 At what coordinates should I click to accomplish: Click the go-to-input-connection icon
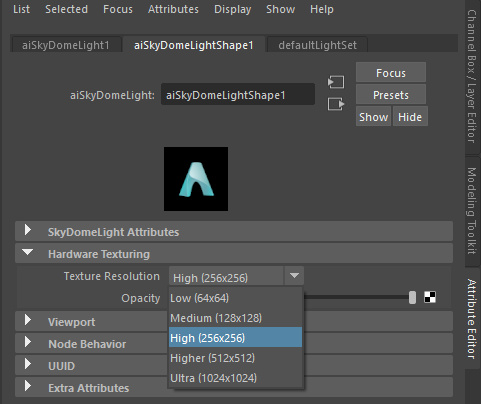coord(336,82)
